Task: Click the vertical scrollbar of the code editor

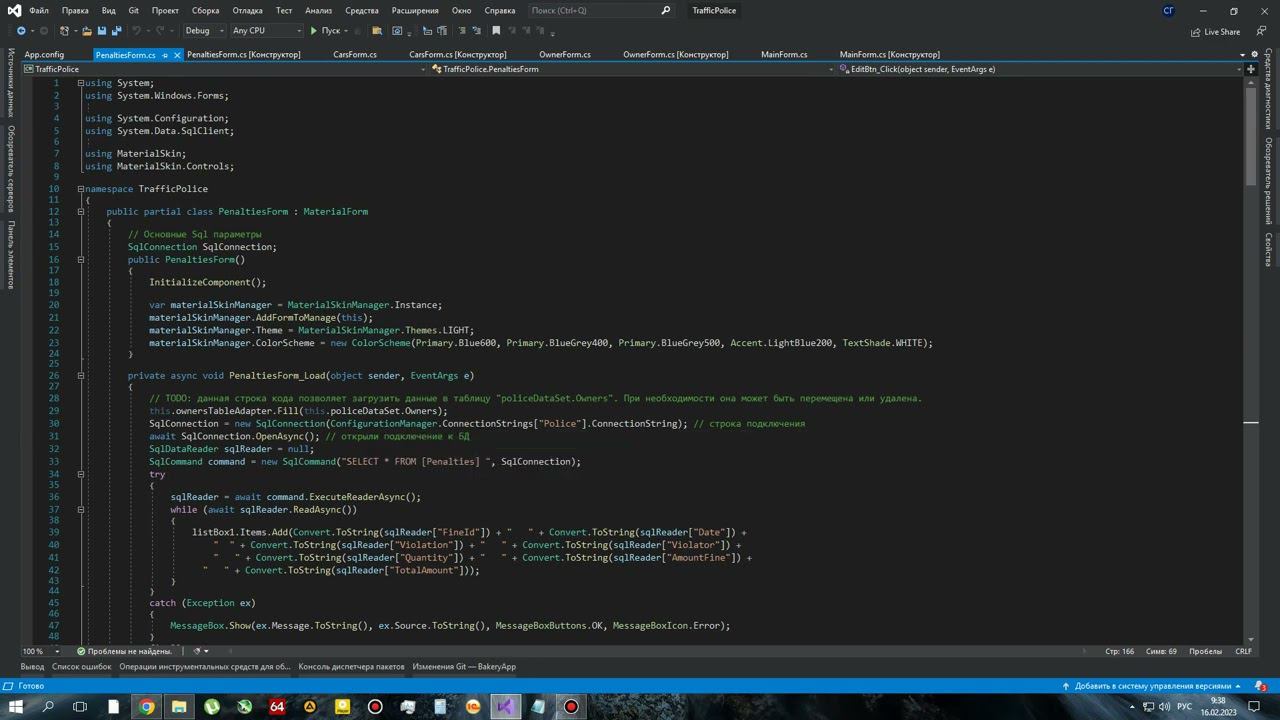Action: (1250, 360)
